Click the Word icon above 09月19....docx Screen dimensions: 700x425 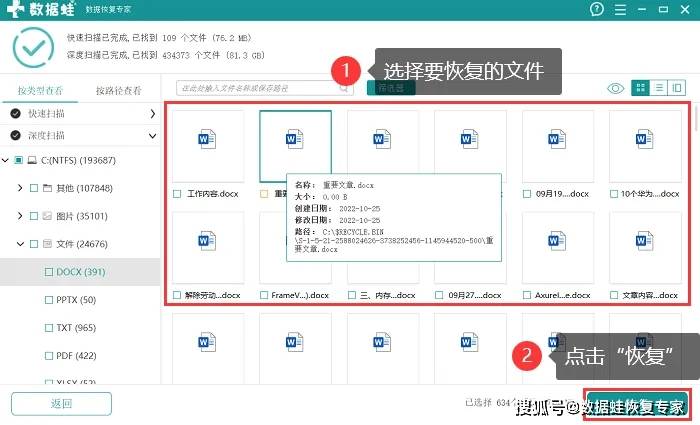(x=557, y=139)
